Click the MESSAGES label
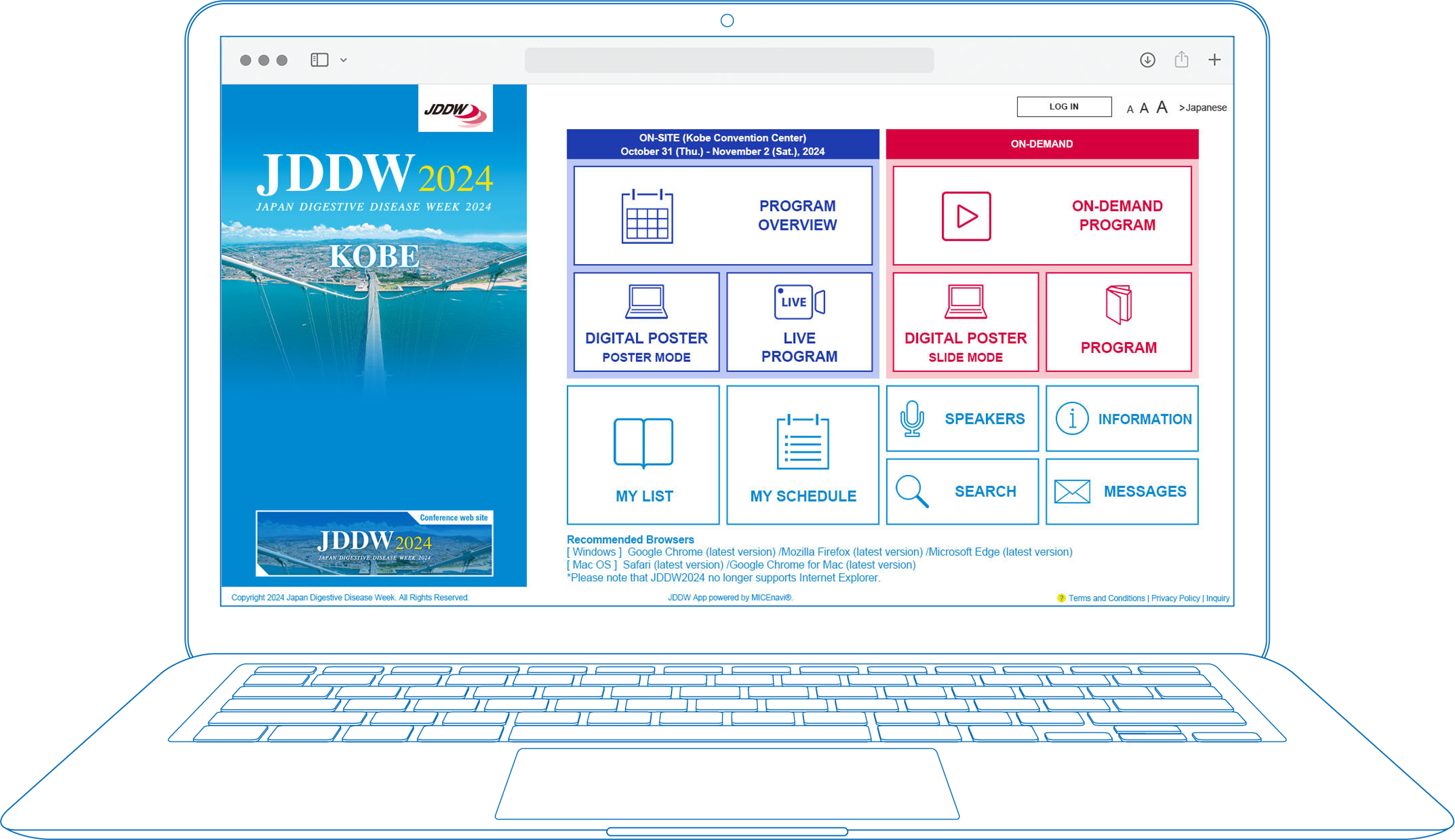Screen dimensions: 1455x840 point(1145,492)
